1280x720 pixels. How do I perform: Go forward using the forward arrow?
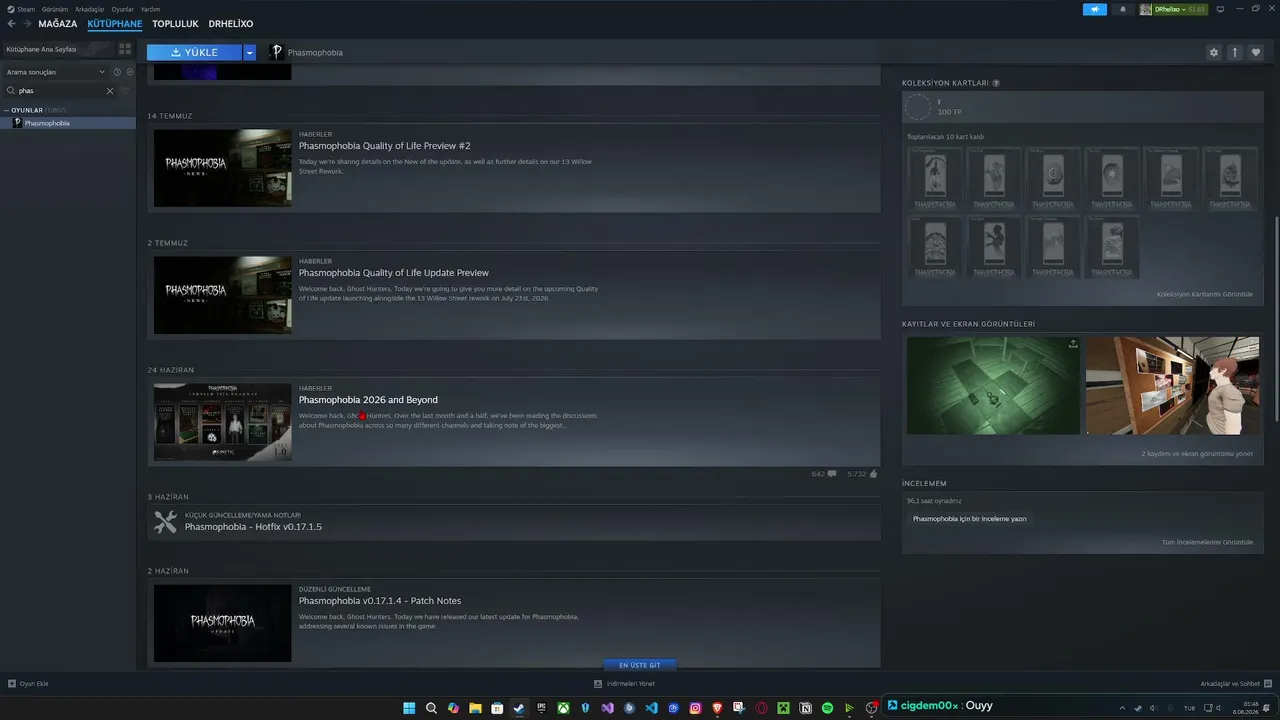coord(27,23)
